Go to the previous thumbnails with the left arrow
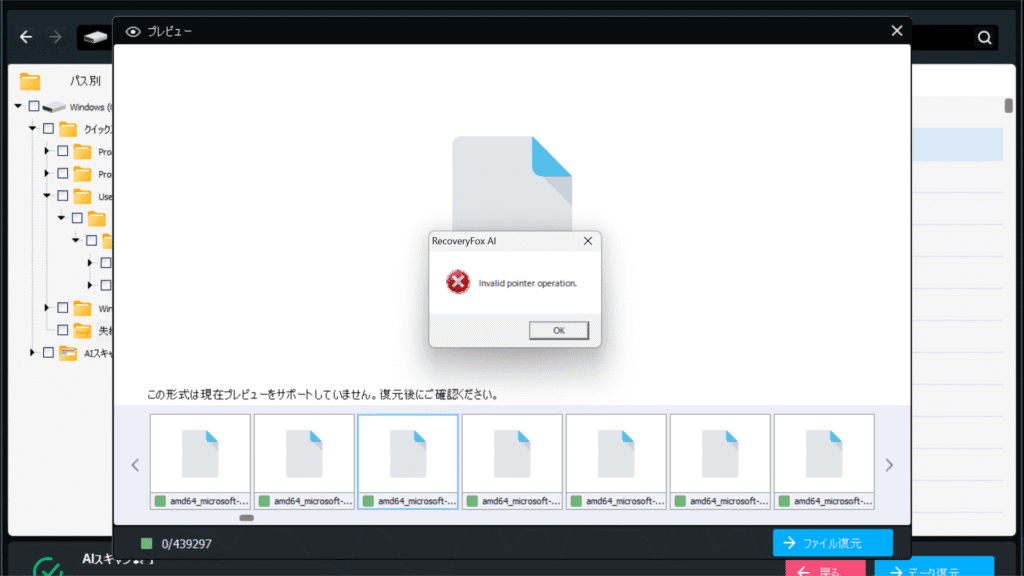1024x576 pixels. 135,465
